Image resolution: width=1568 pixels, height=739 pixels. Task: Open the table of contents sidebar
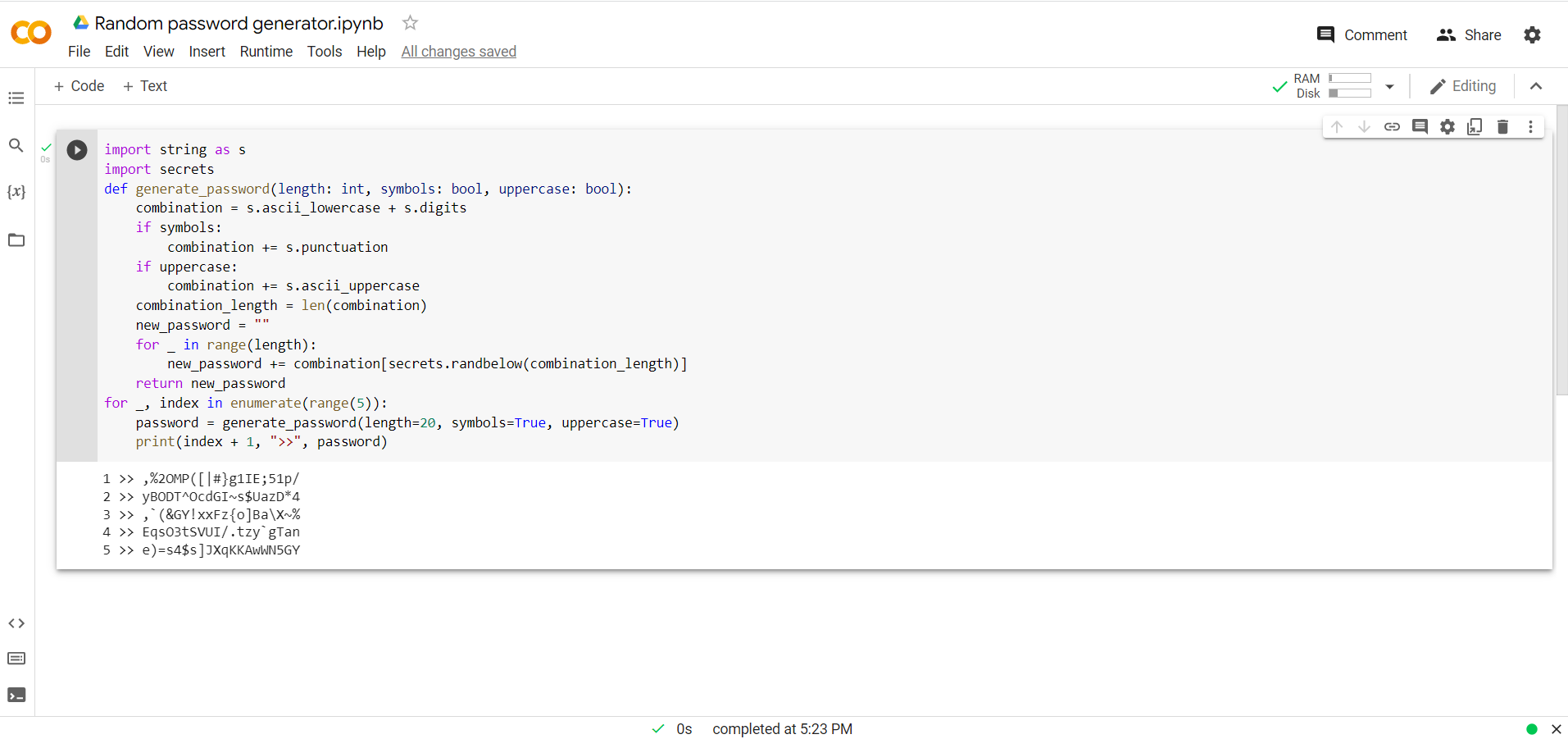16,98
